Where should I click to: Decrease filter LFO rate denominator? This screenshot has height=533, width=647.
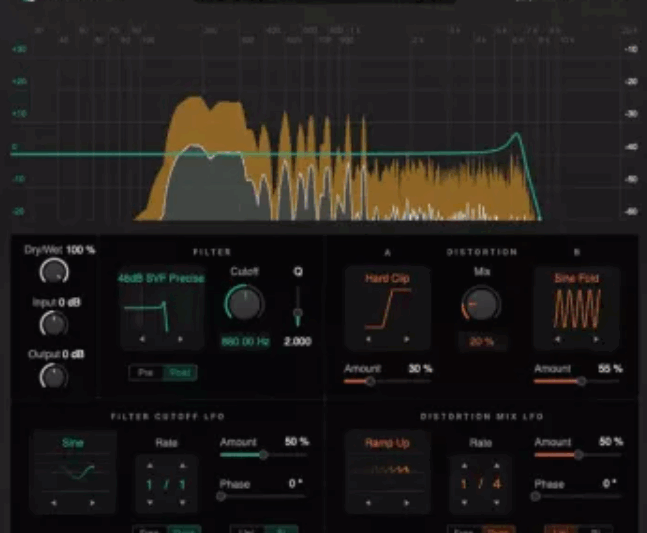(182, 502)
